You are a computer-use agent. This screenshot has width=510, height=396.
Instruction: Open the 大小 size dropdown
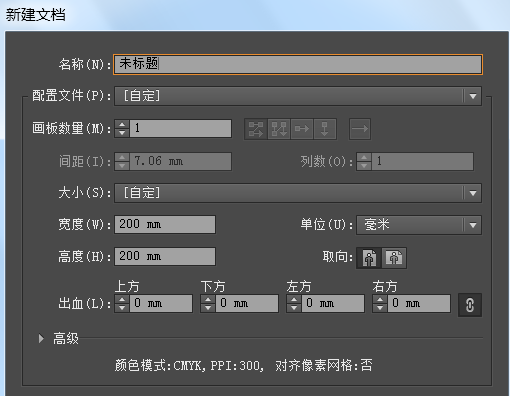point(298,193)
